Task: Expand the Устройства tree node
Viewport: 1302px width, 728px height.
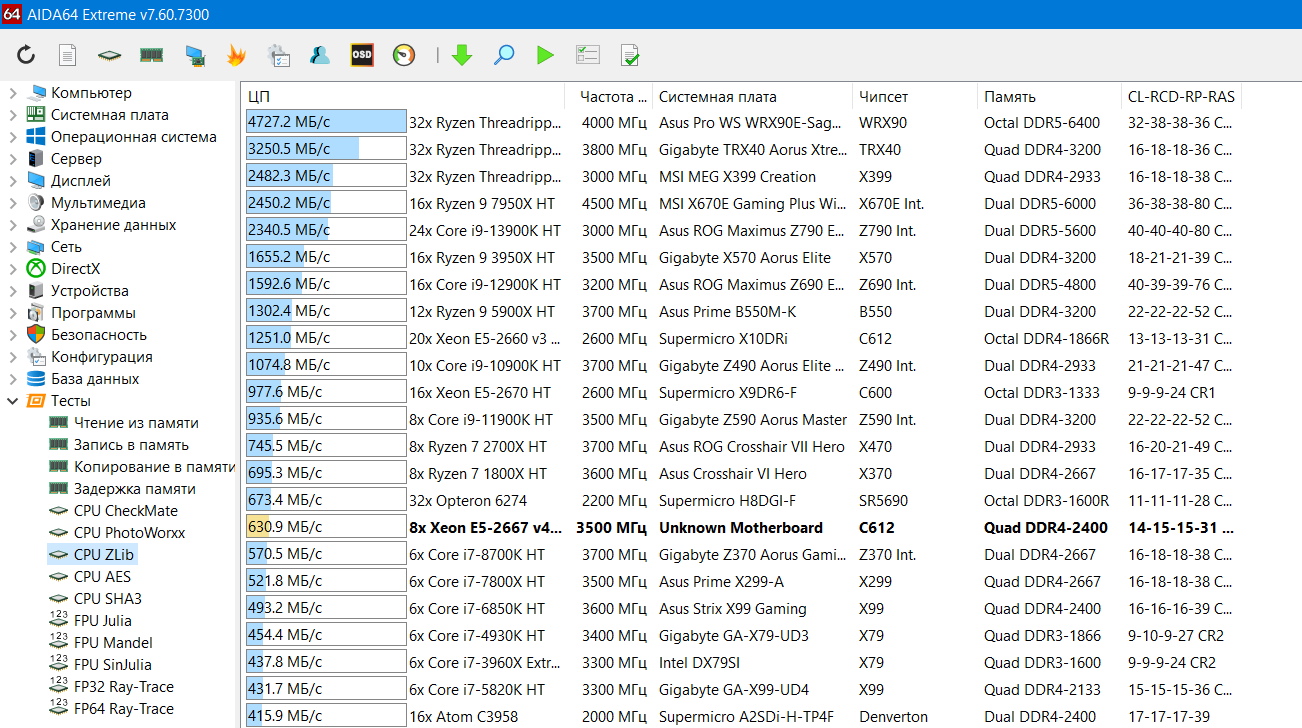Action: click(12, 291)
